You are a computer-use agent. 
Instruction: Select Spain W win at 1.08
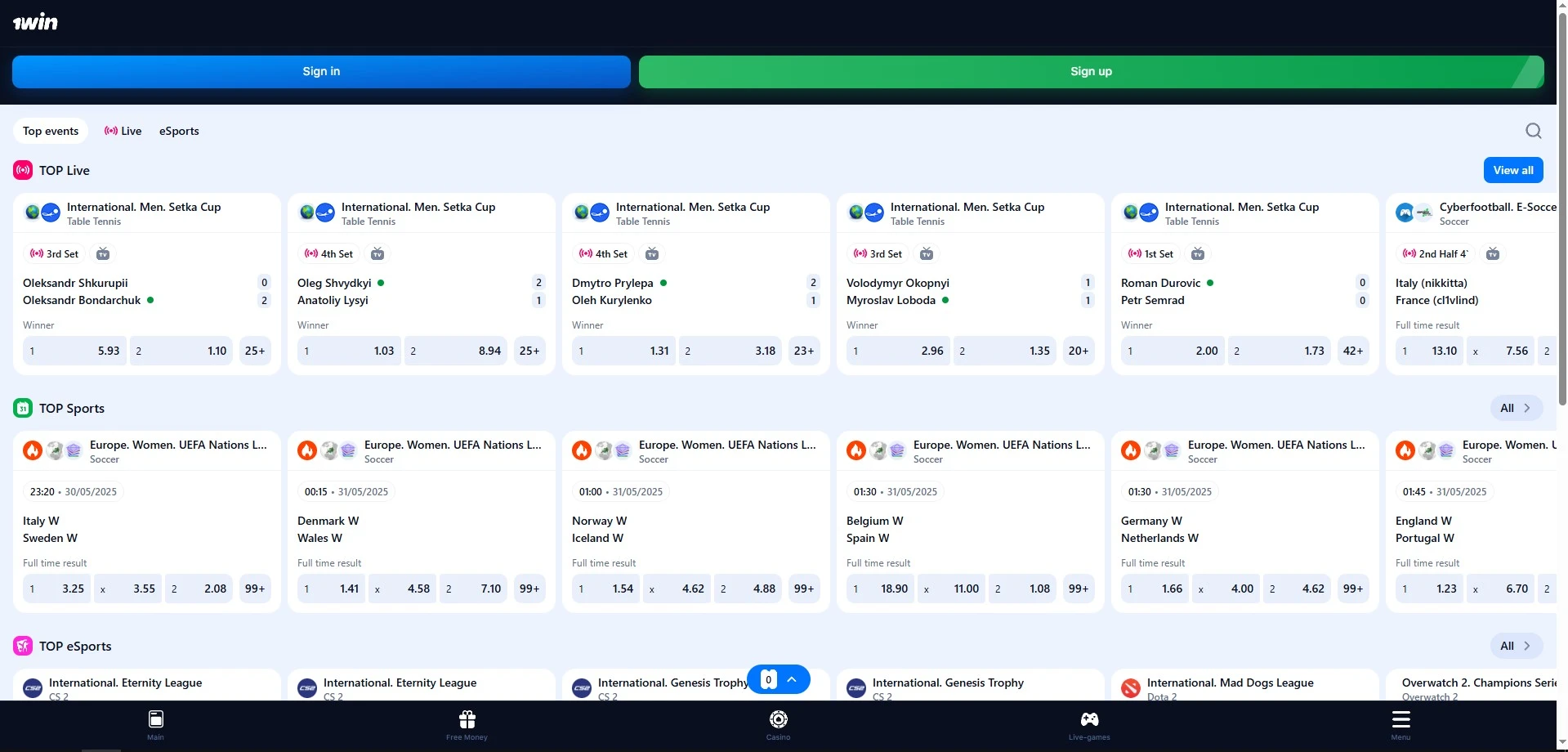[x=1022, y=589]
